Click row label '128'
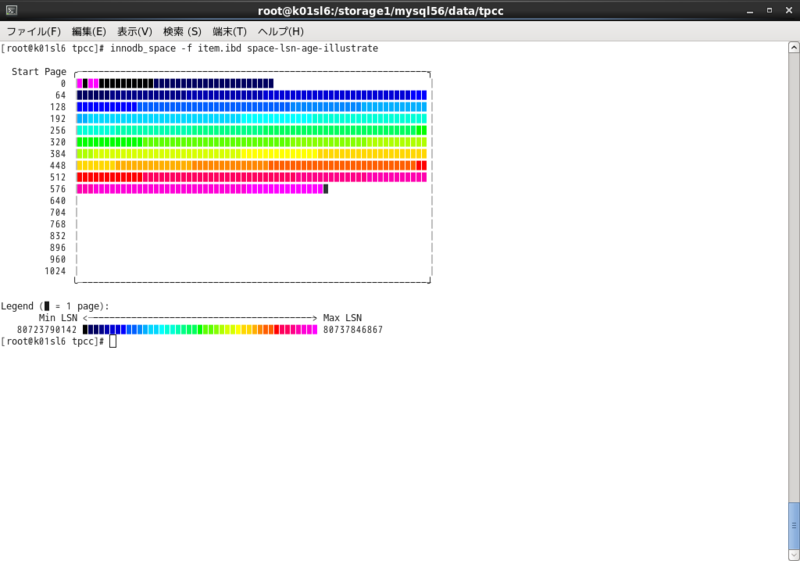Image resolution: width=800 pixels, height=561 pixels. pos(58,107)
